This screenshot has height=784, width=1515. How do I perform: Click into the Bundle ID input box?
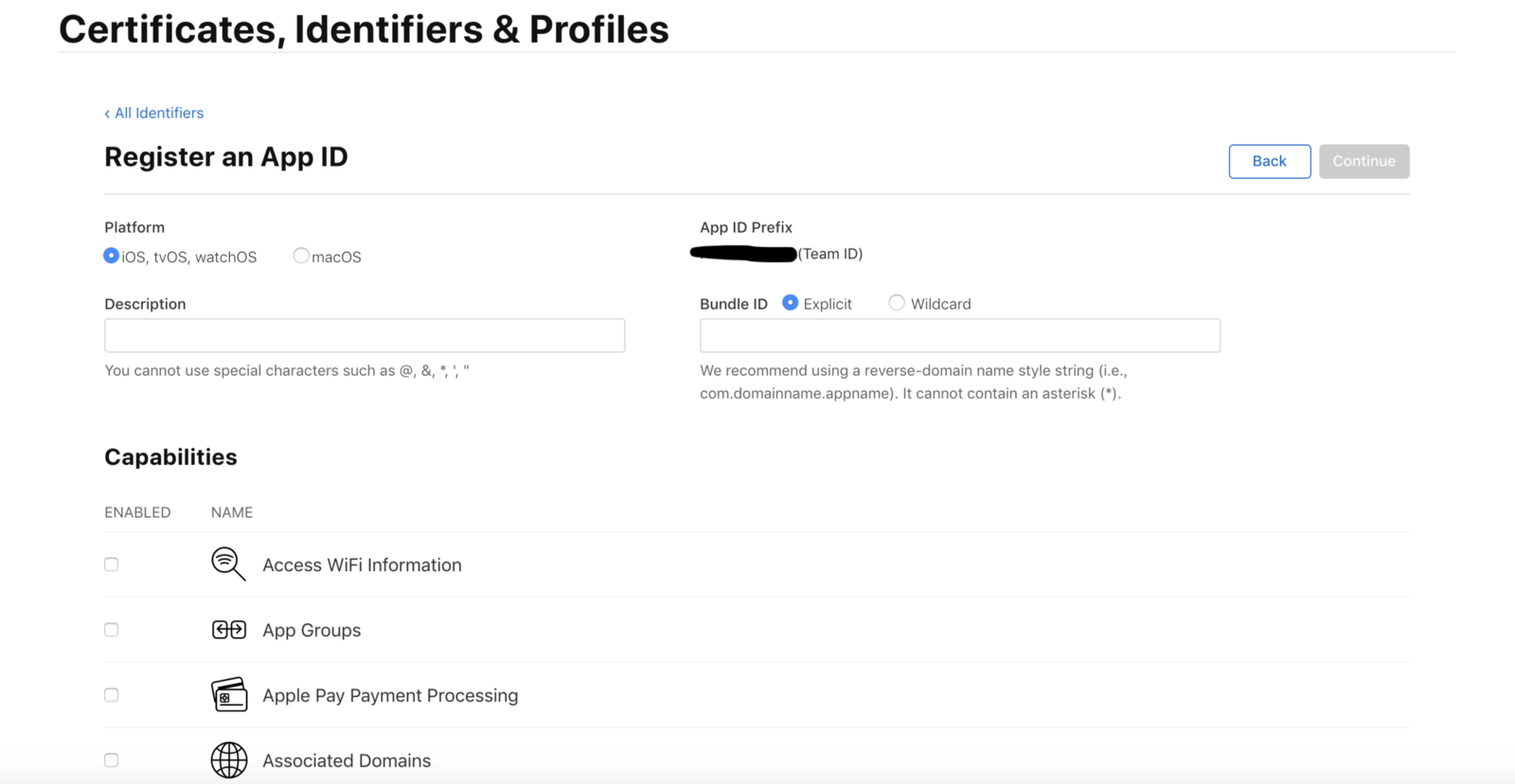[959, 335]
